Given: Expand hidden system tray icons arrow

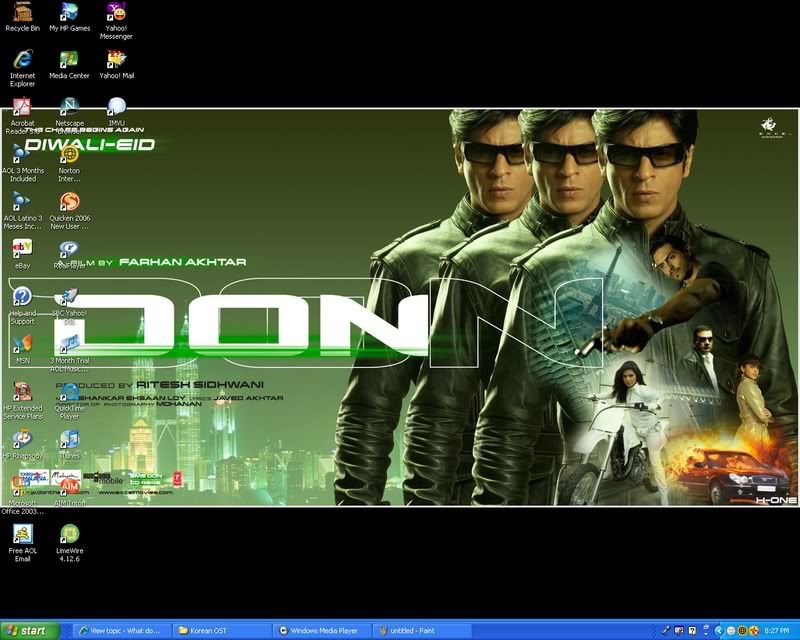Looking at the screenshot, I should 719,631.
